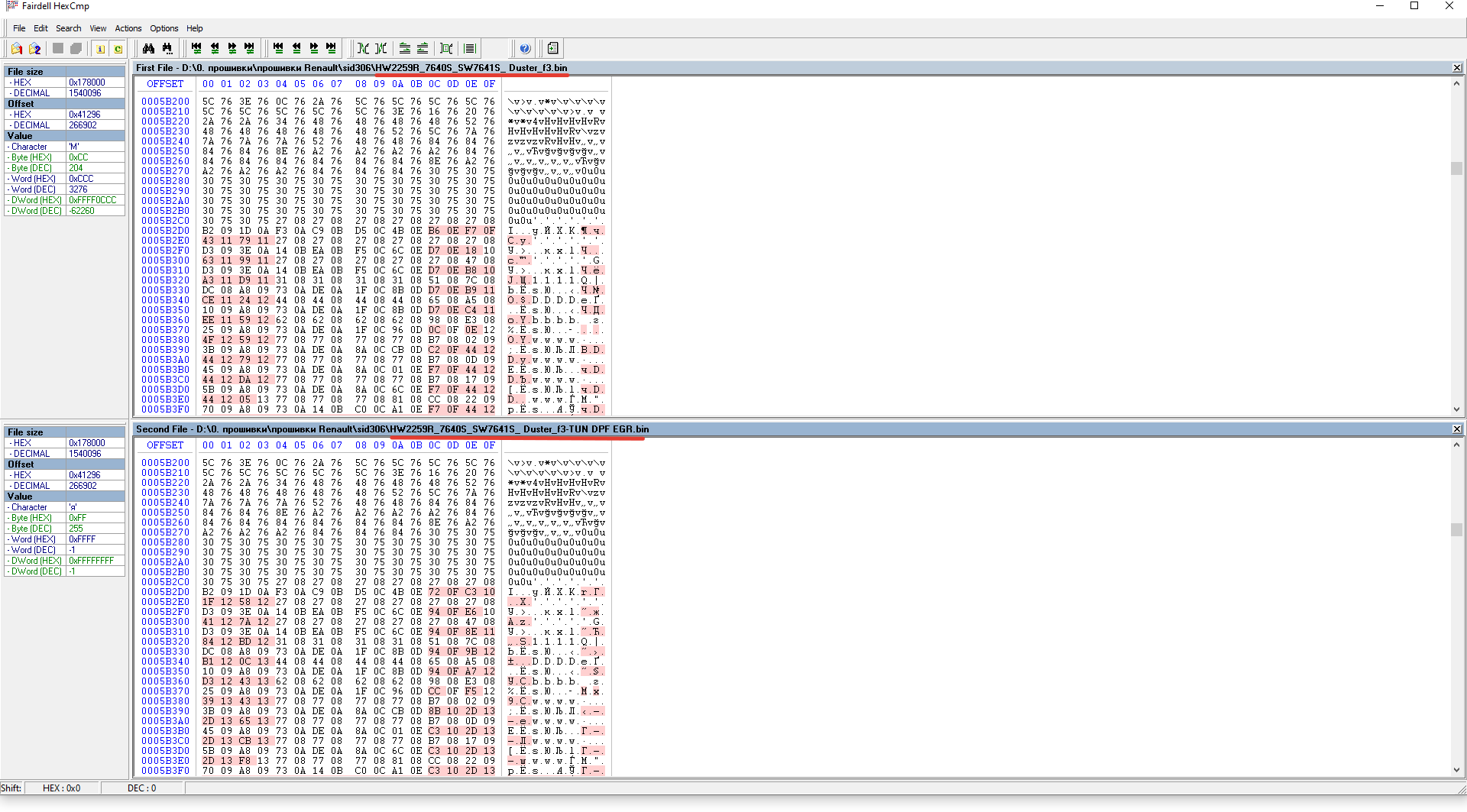Click OFFSET column header in second file
Viewport: 1467px width, 812px height.
pos(165,445)
